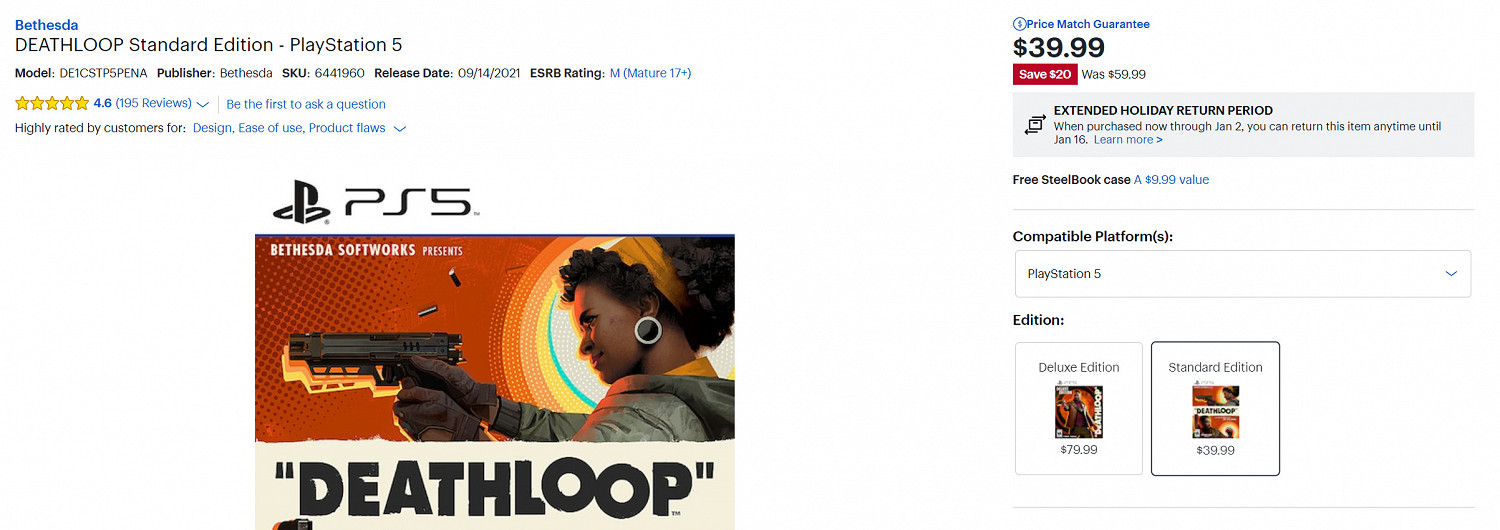Image resolution: width=1500 pixels, height=530 pixels.
Task: Open the DEATHLOOP main cover image
Action: 495,382
